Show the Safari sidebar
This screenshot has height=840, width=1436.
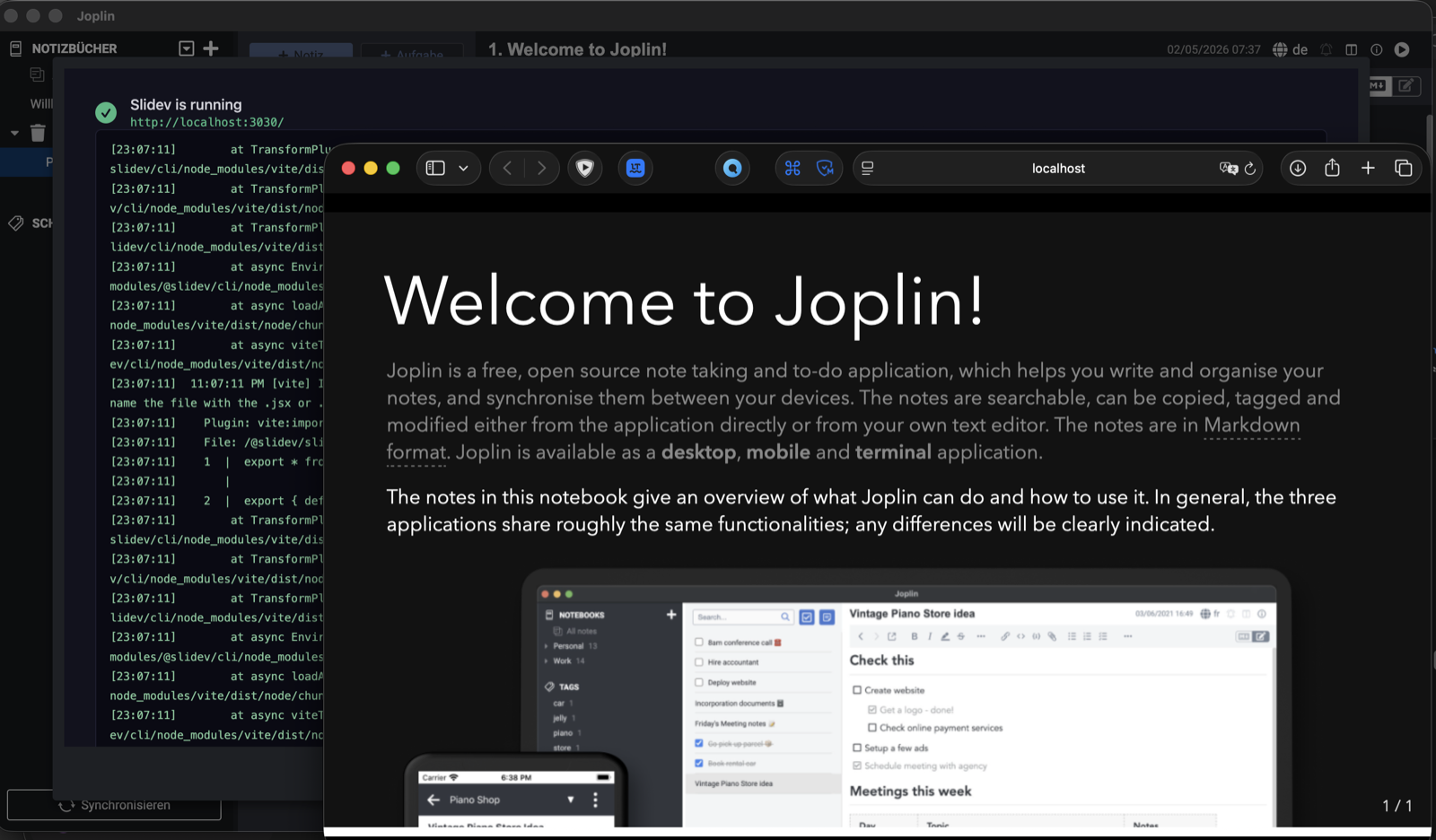tap(435, 168)
